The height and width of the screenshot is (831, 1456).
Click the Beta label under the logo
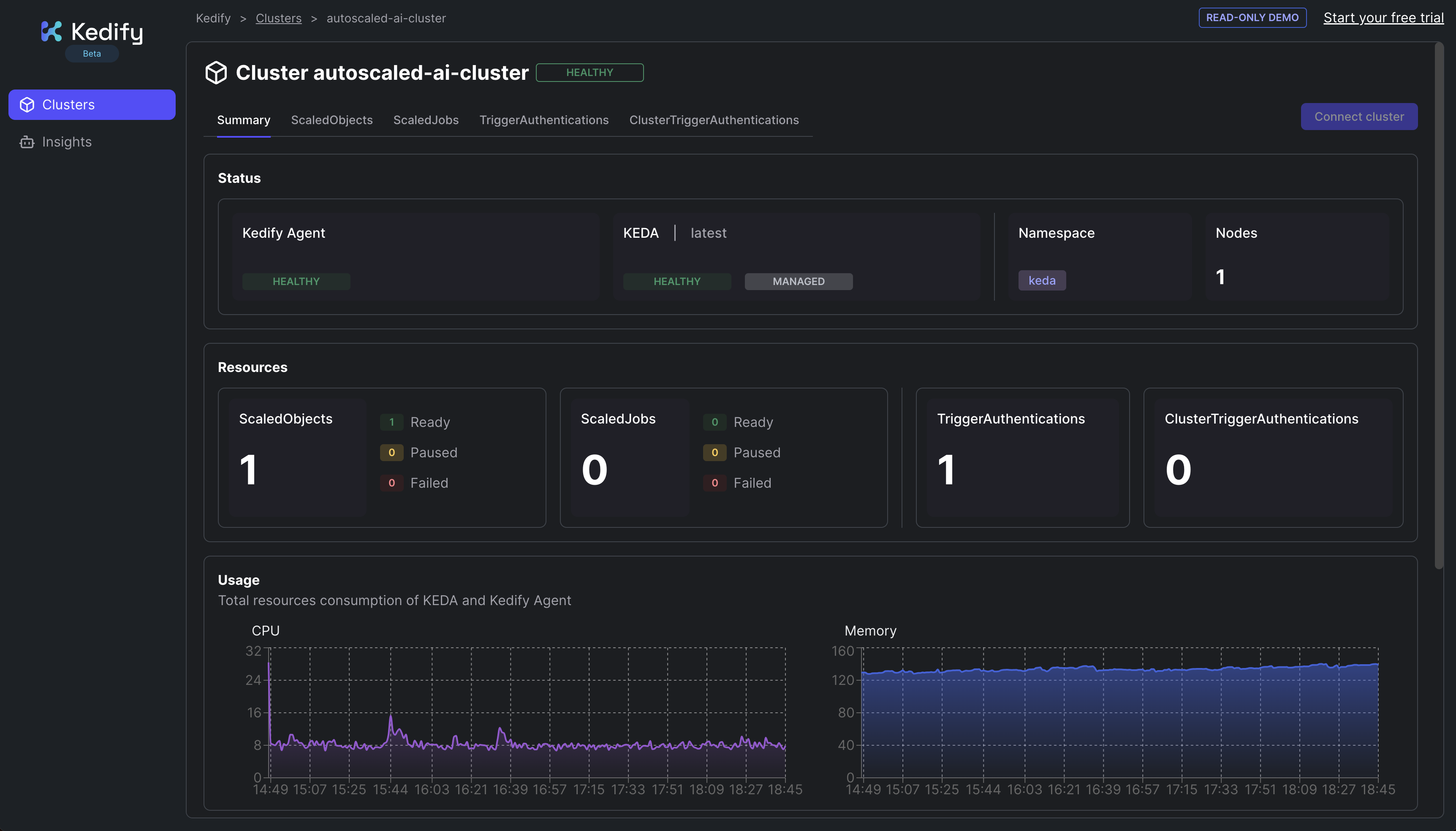[x=92, y=54]
